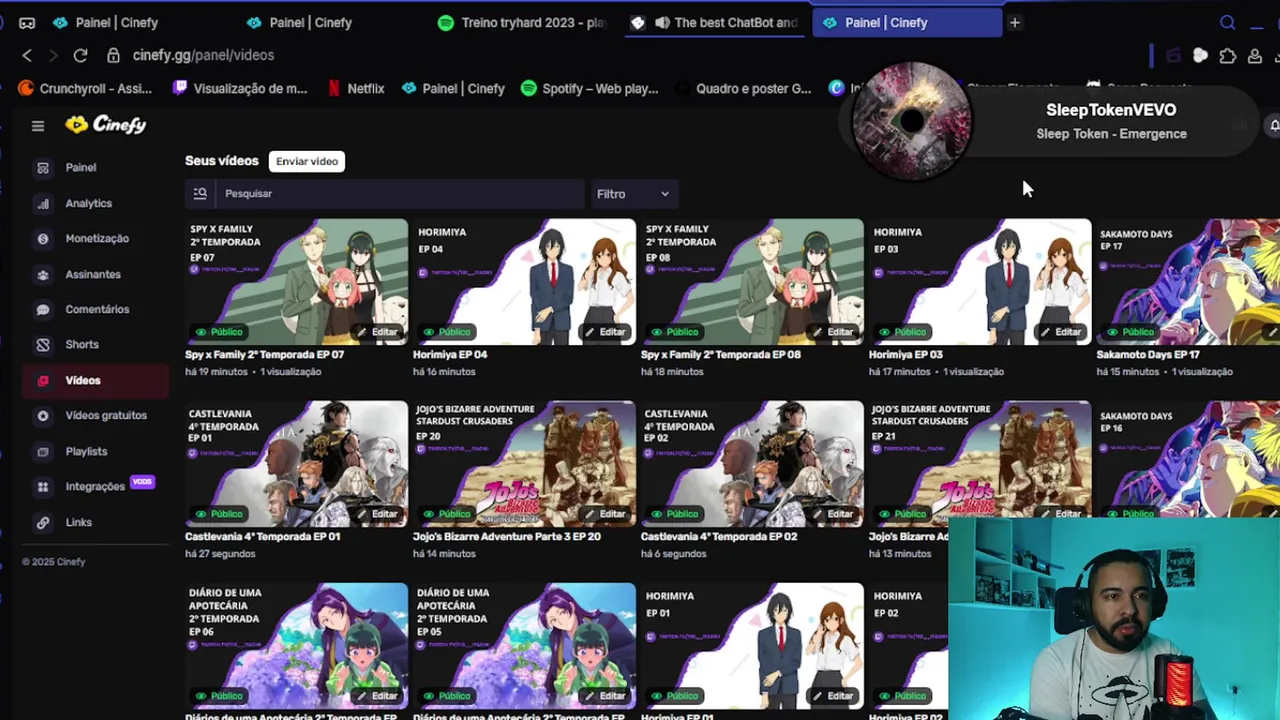The height and width of the screenshot is (720, 1280).
Task: Open browser extensions puzzle icon
Action: pyautogui.click(x=1228, y=56)
